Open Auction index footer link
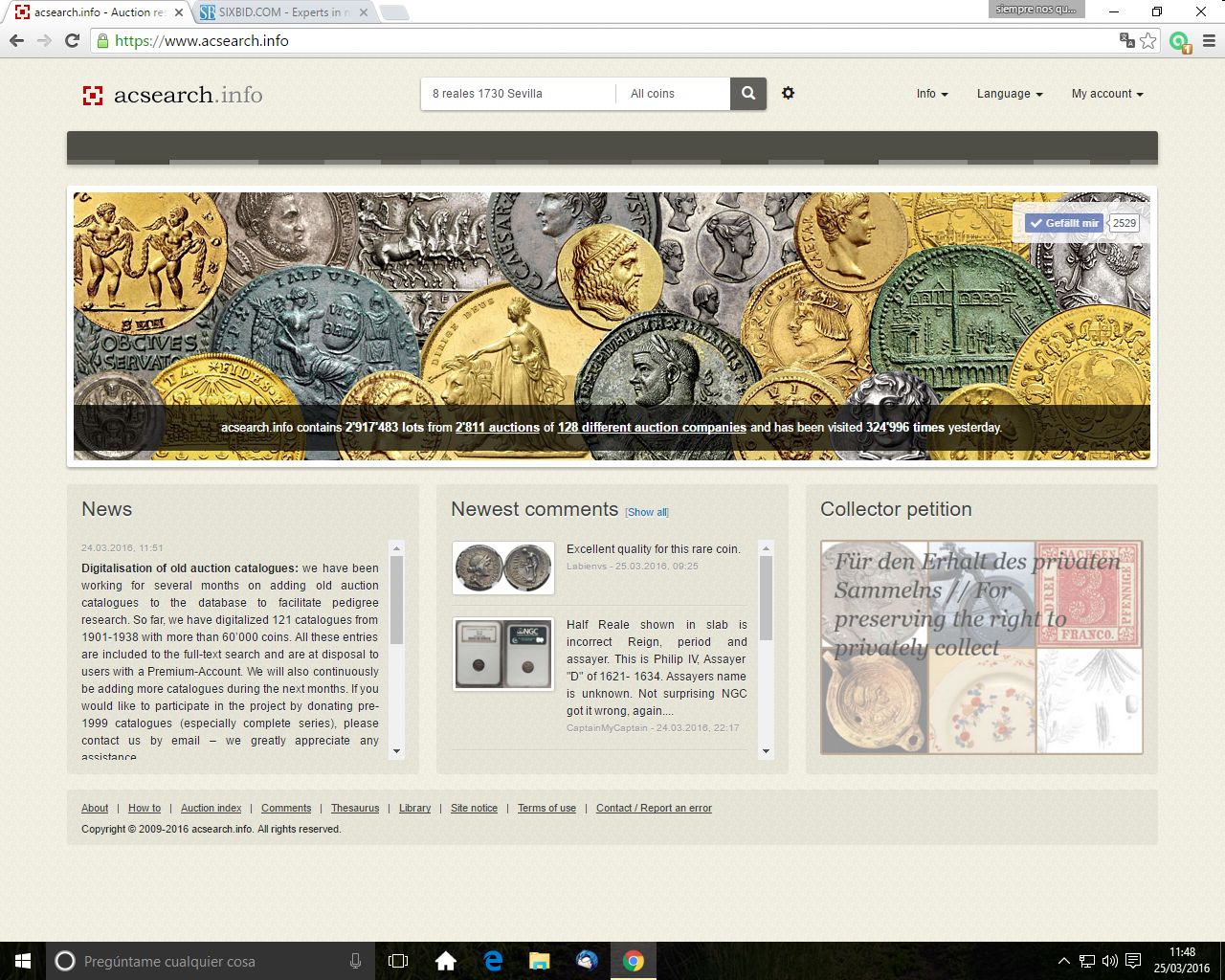 point(212,808)
